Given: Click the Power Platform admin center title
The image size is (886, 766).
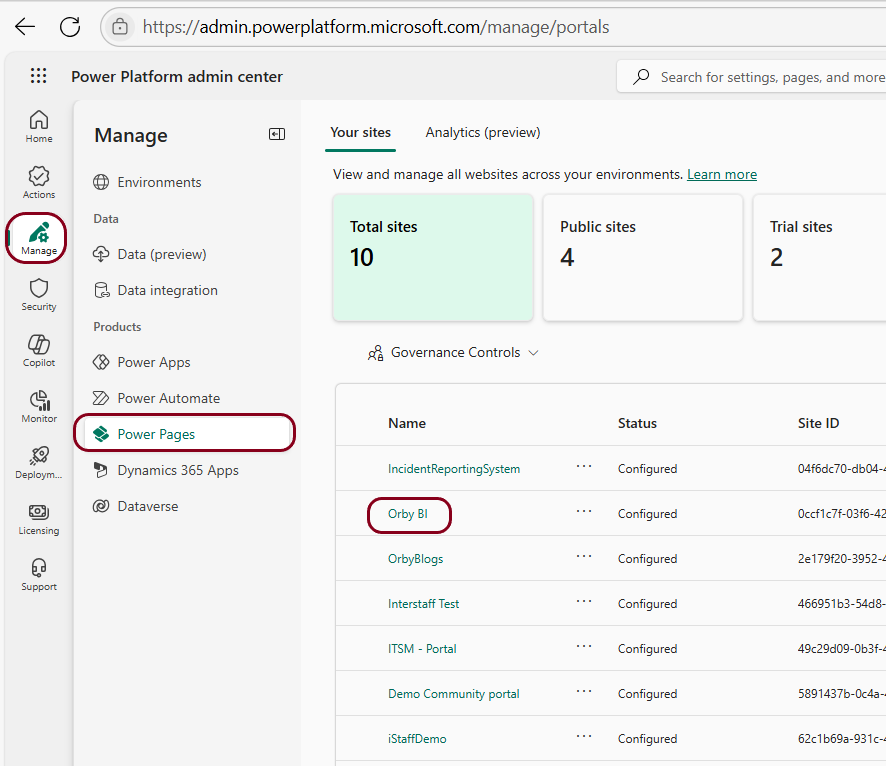Looking at the screenshot, I should tap(177, 76).
